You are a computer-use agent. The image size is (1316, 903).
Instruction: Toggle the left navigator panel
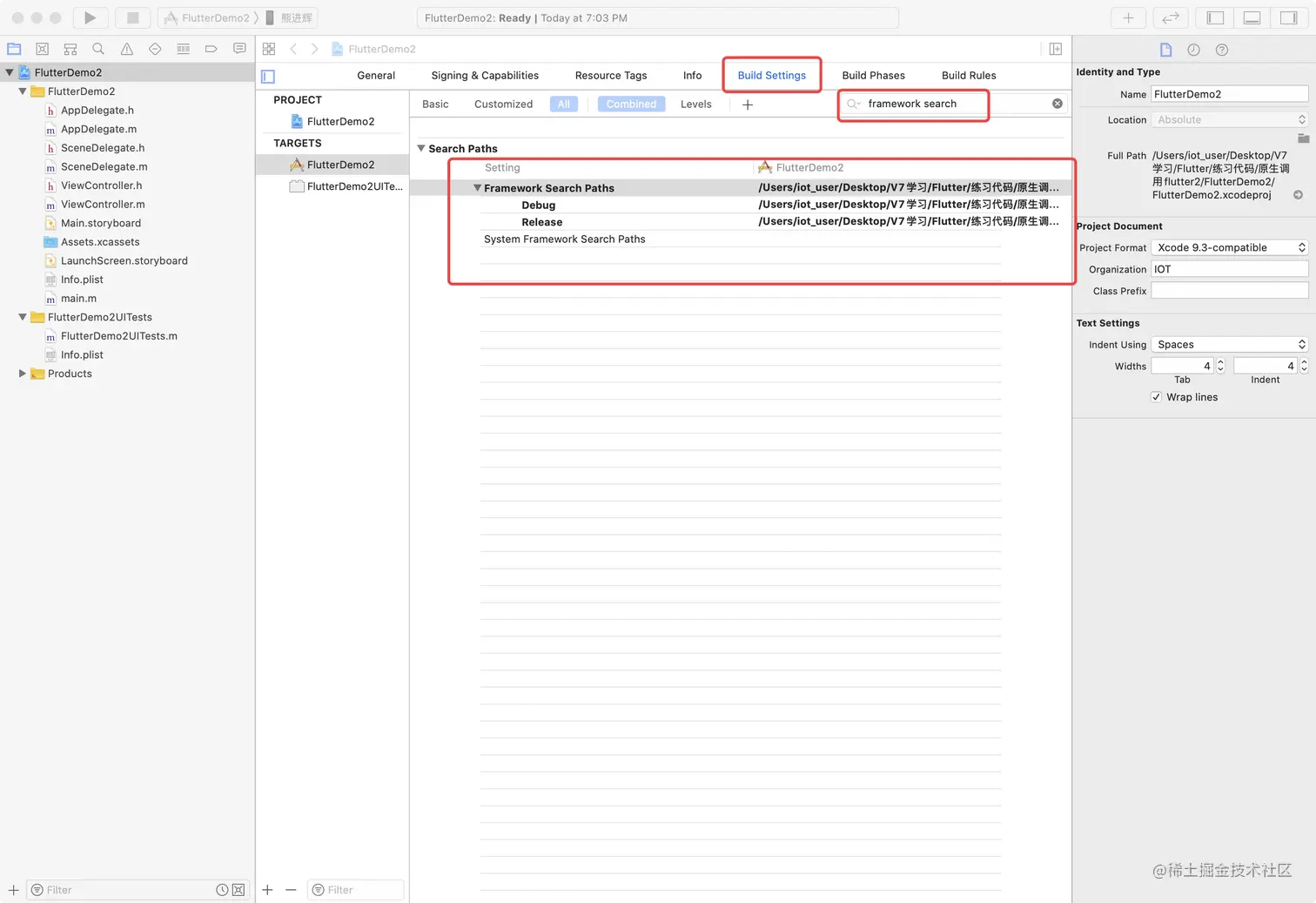(1215, 17)
